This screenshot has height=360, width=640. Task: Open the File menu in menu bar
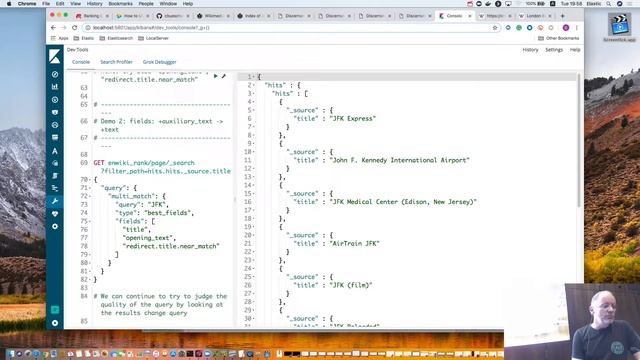click(x=46, y=4)
